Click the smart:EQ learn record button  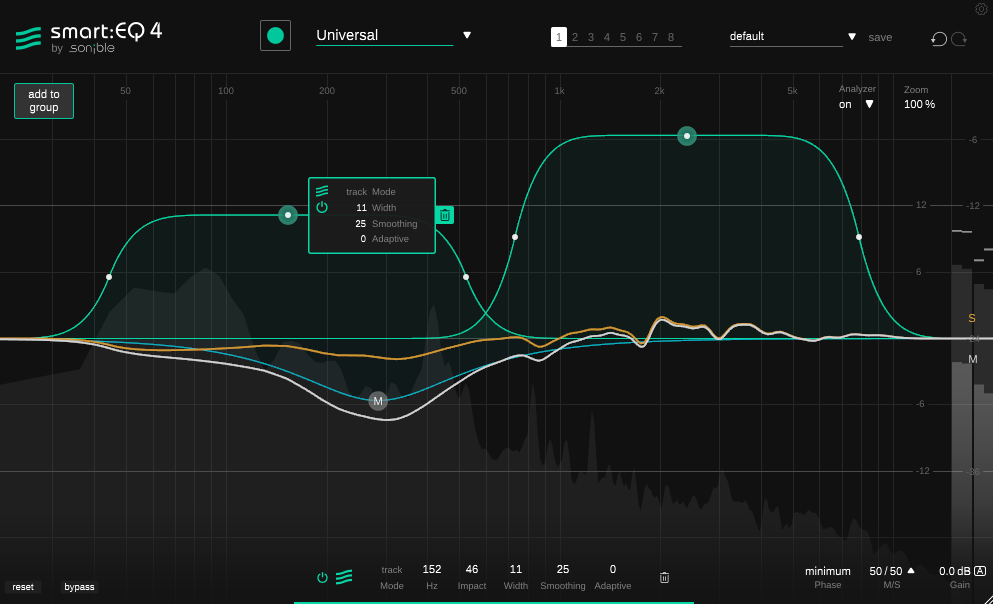(x=275, y=36)
